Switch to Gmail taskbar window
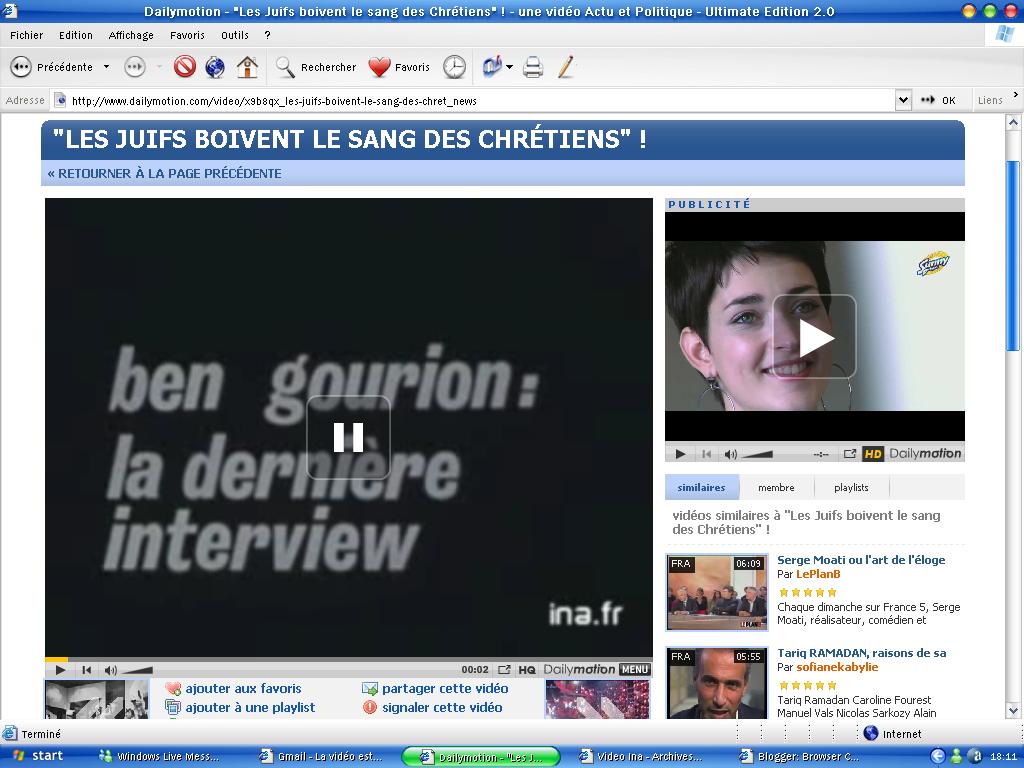1024x768 pixels. 321,756
